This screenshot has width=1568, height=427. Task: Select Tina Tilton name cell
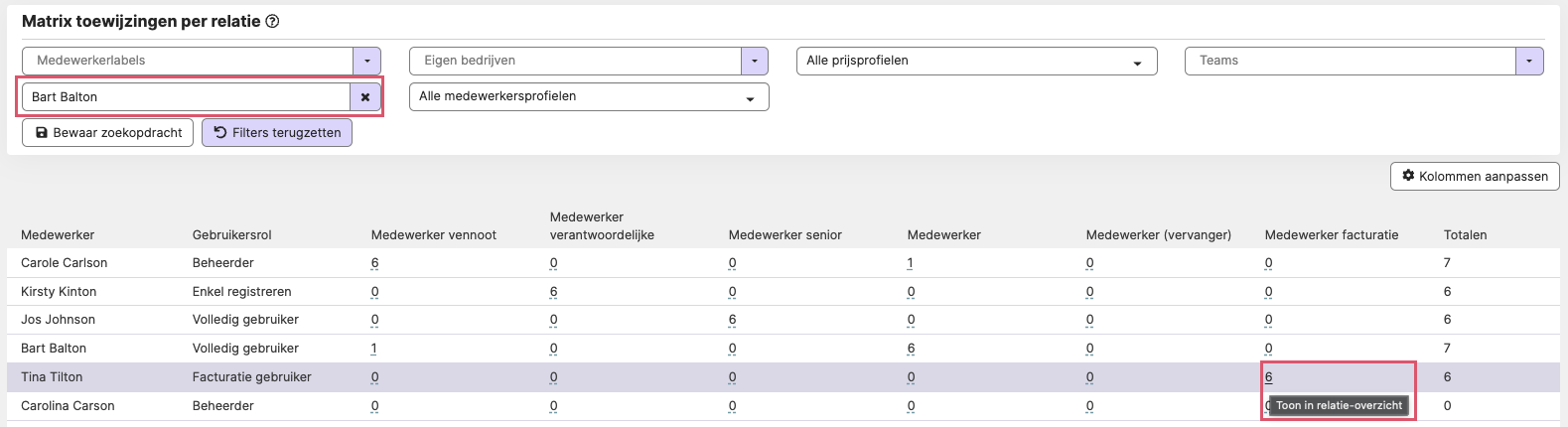click(x=52, y=377)
